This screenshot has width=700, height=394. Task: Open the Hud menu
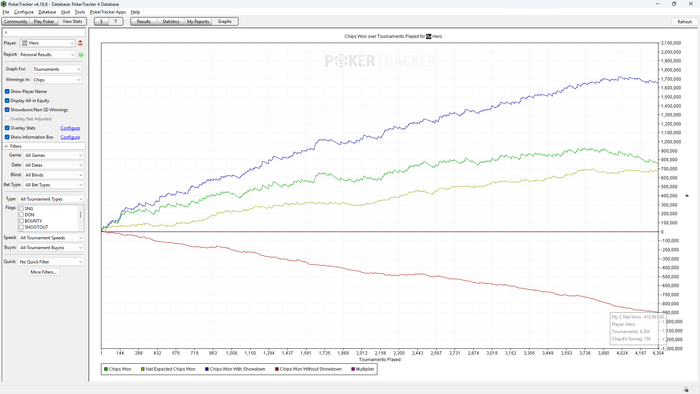click(x=65, y=12)
